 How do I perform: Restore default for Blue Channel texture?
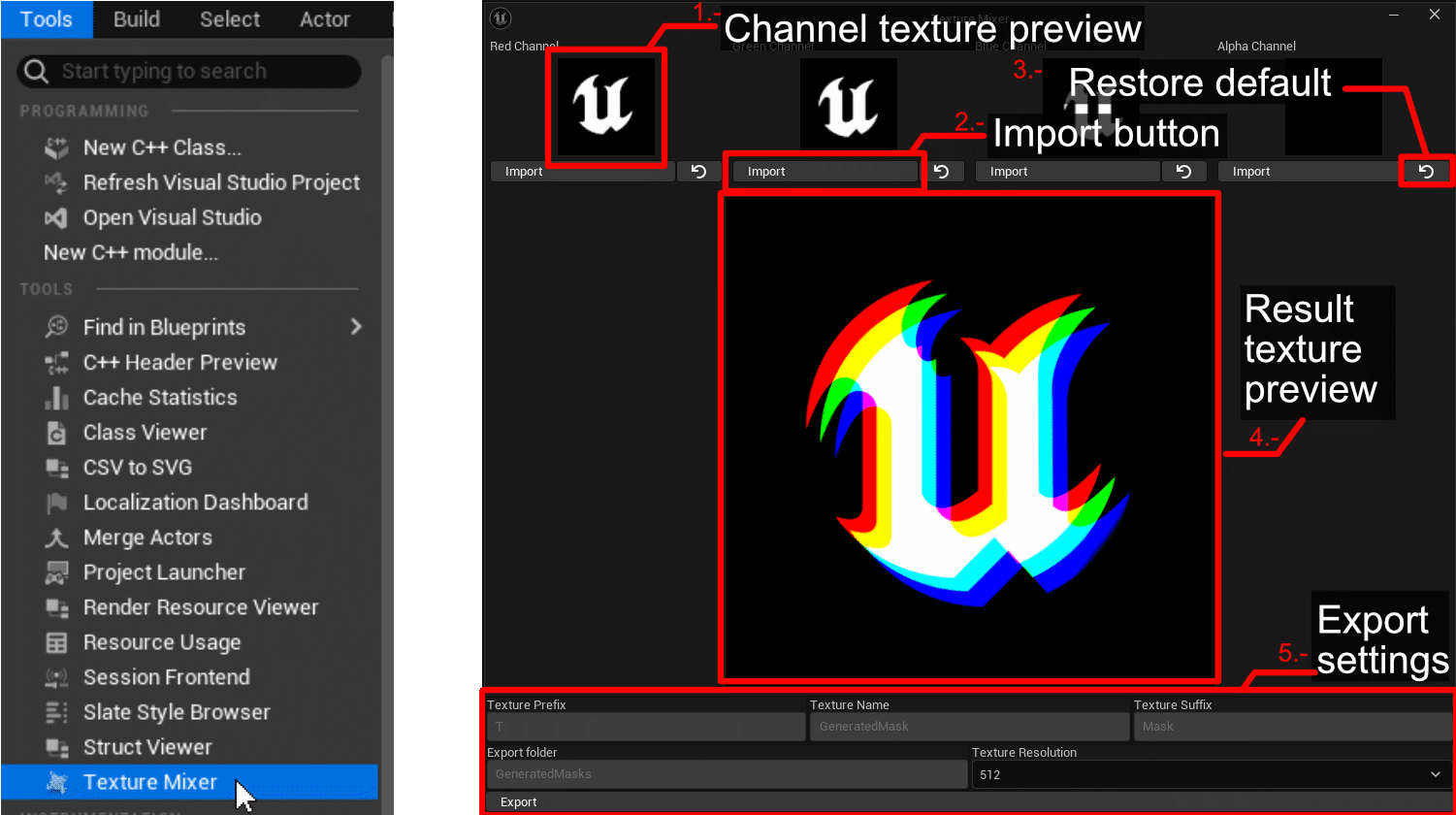(x=1183, y=172)
